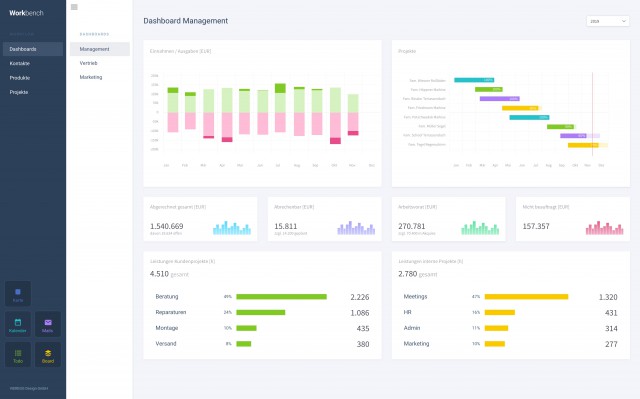640x399 pixels.
Task: Click the Workbench logo
Action: click(26, 13)
